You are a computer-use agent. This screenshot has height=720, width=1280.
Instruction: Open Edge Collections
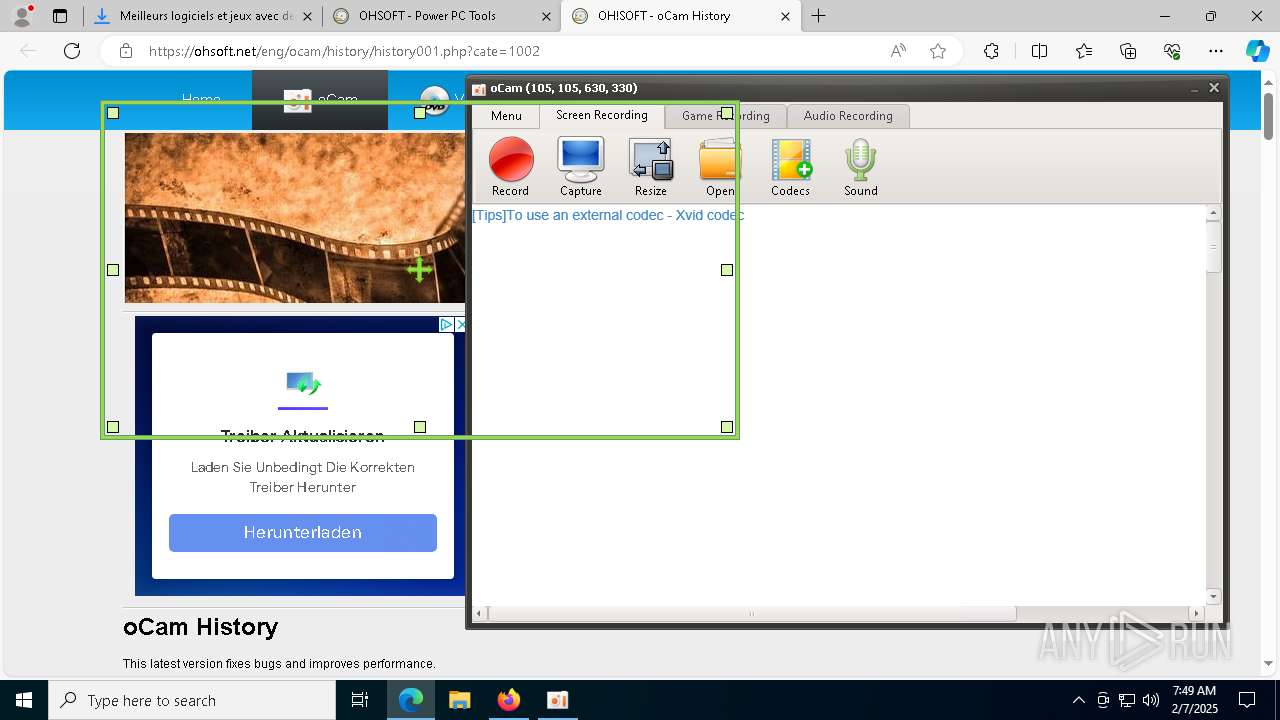coord(1128,51)
